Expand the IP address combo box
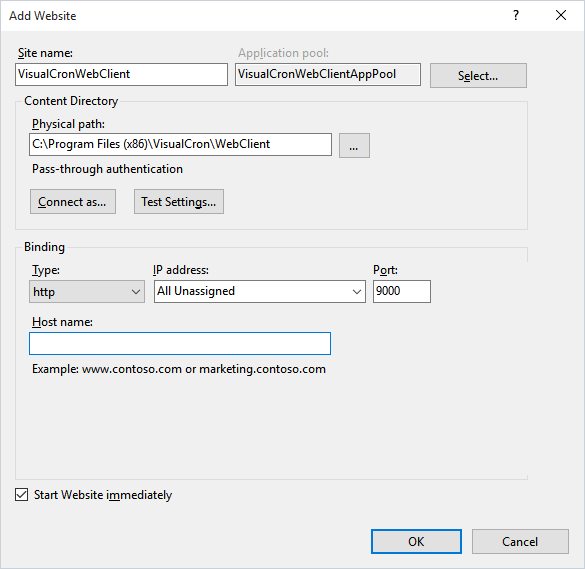The width and height of the screenshot is (585, 569). pyautogui.click(x=260, y=291)
